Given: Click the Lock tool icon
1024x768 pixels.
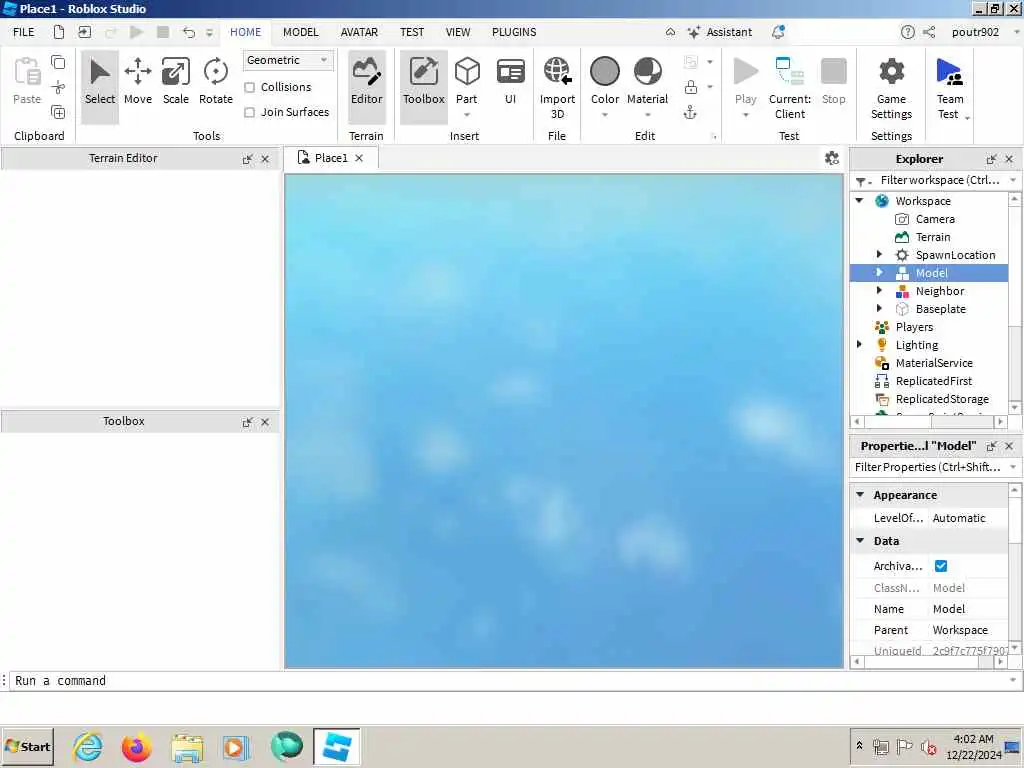Looking at the screenshot, I should pos(690,87).
